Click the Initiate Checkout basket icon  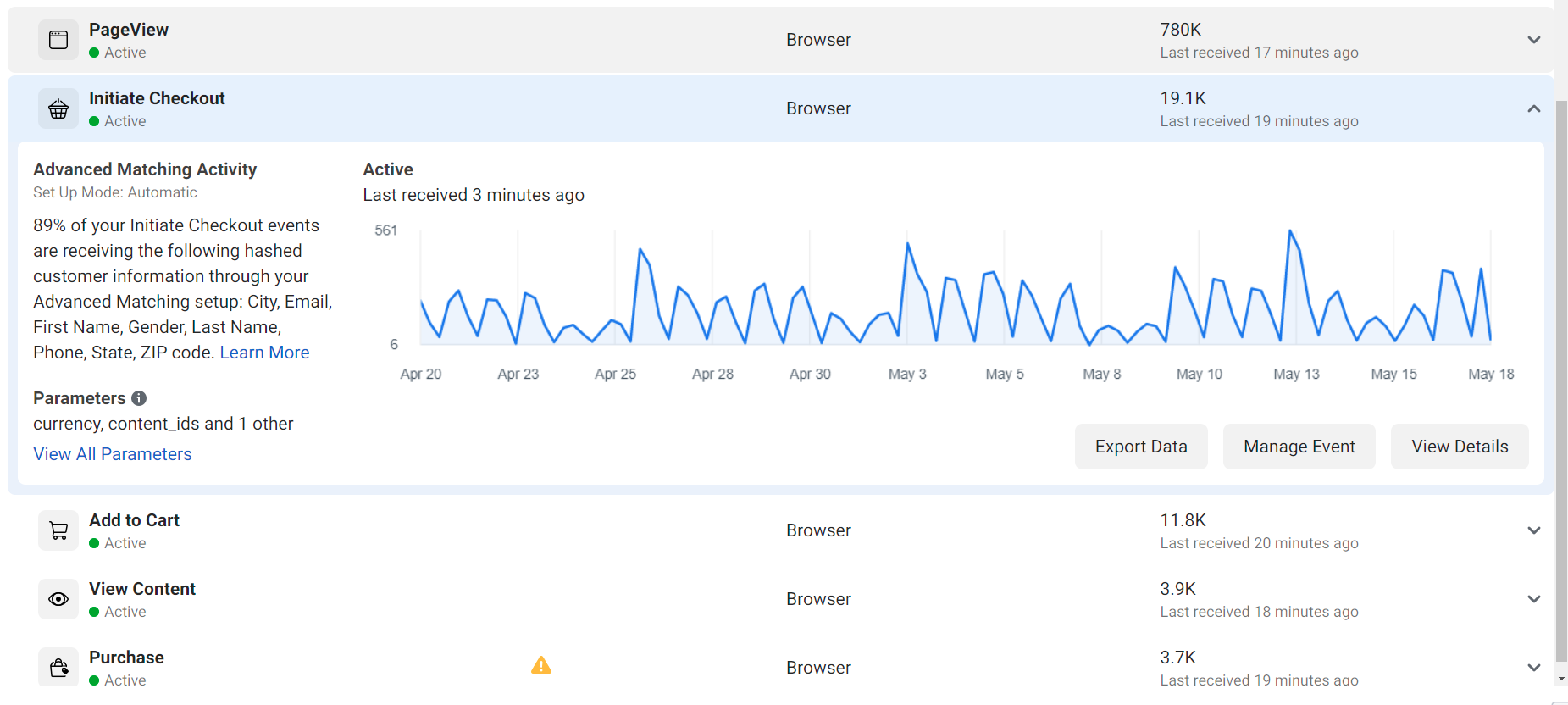pos(58,108)
